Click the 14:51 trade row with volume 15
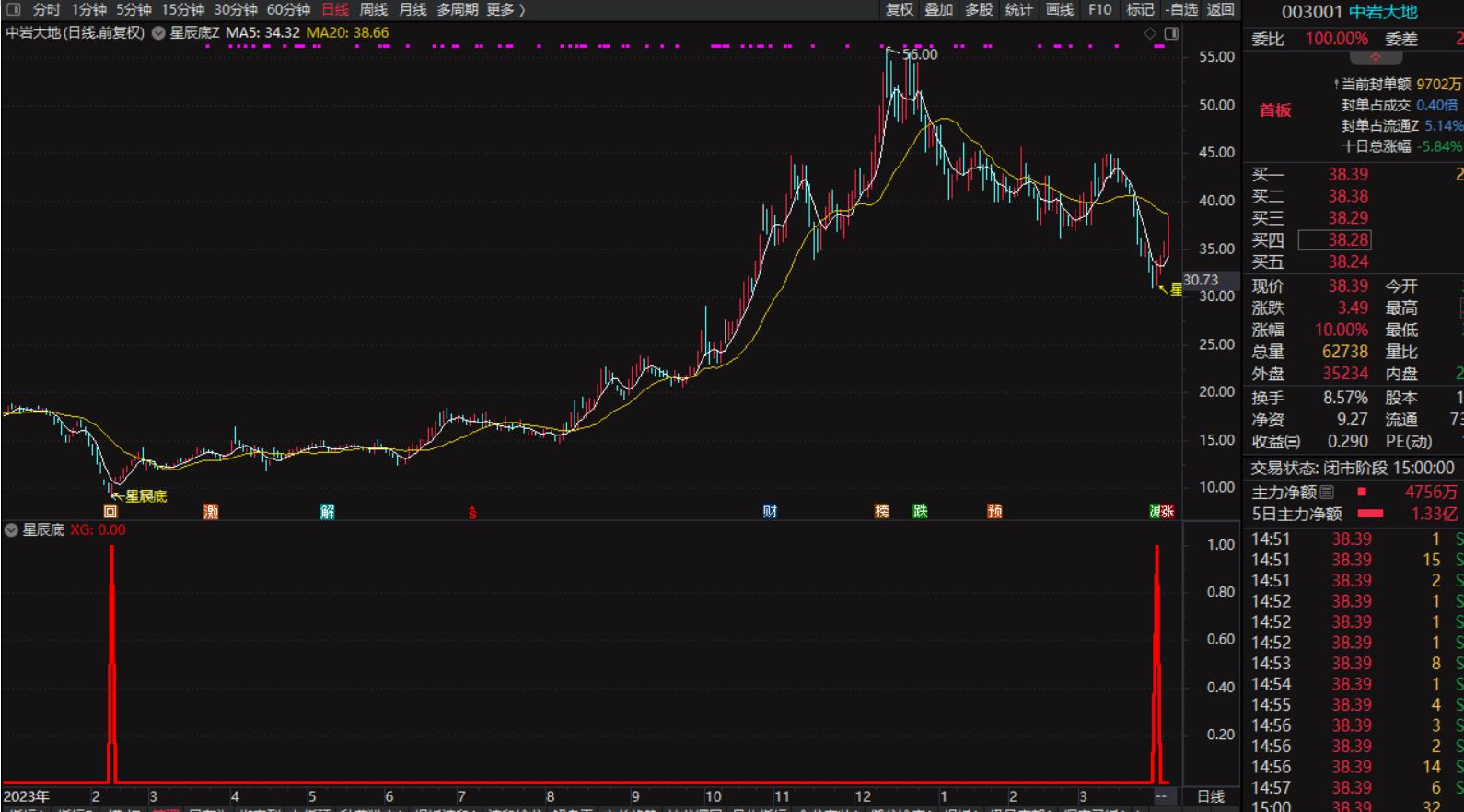The width and height of the screenshot is (1464, 812). pyautogui.click(x=1351, y=560)
